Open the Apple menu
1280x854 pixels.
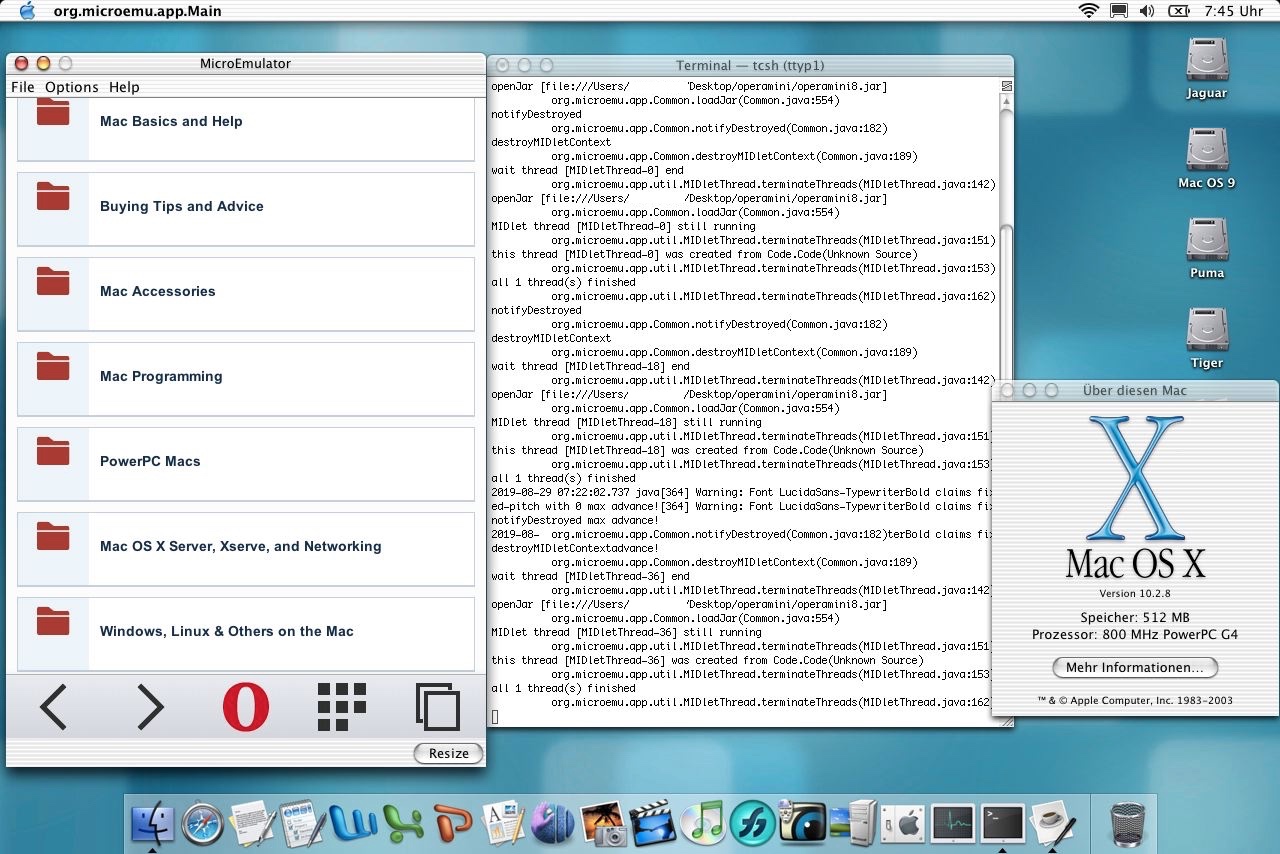pos(27,11)
